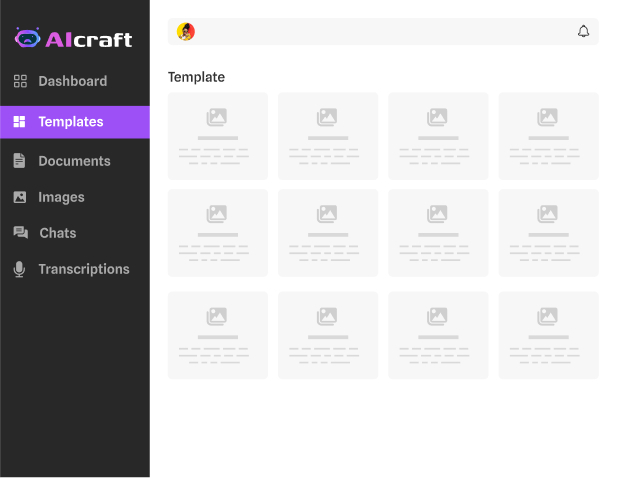
Task: Click the Images picture icon
Action: 20,197
